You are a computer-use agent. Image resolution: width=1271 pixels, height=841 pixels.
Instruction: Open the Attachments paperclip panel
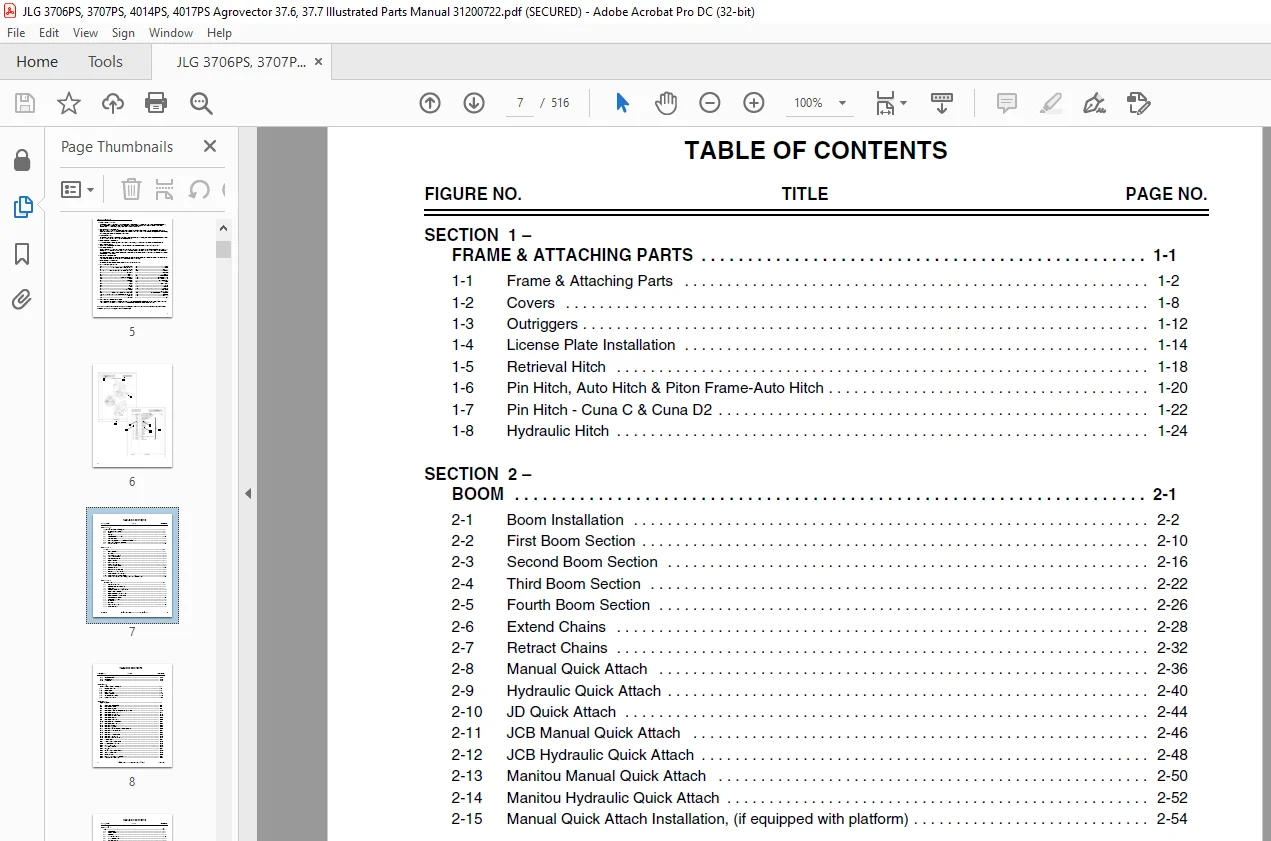tap(22, 299)
